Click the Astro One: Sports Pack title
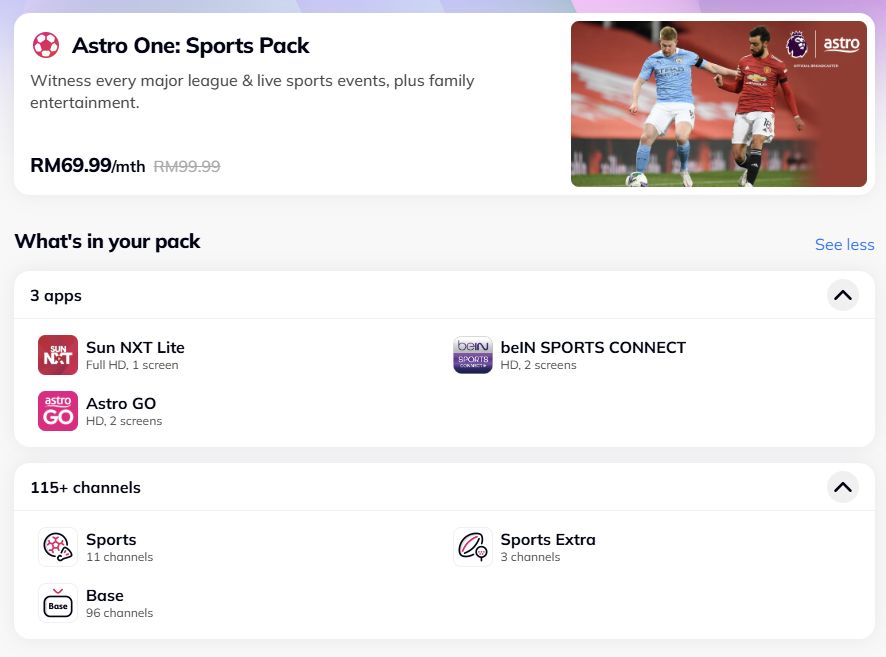886x657 pixels. tap(191, 46)
